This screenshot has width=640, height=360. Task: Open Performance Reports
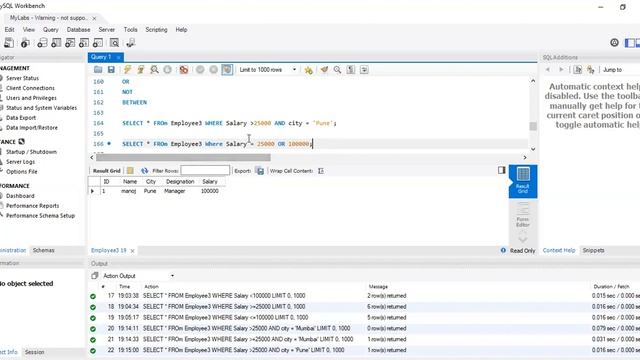point(32,206)
